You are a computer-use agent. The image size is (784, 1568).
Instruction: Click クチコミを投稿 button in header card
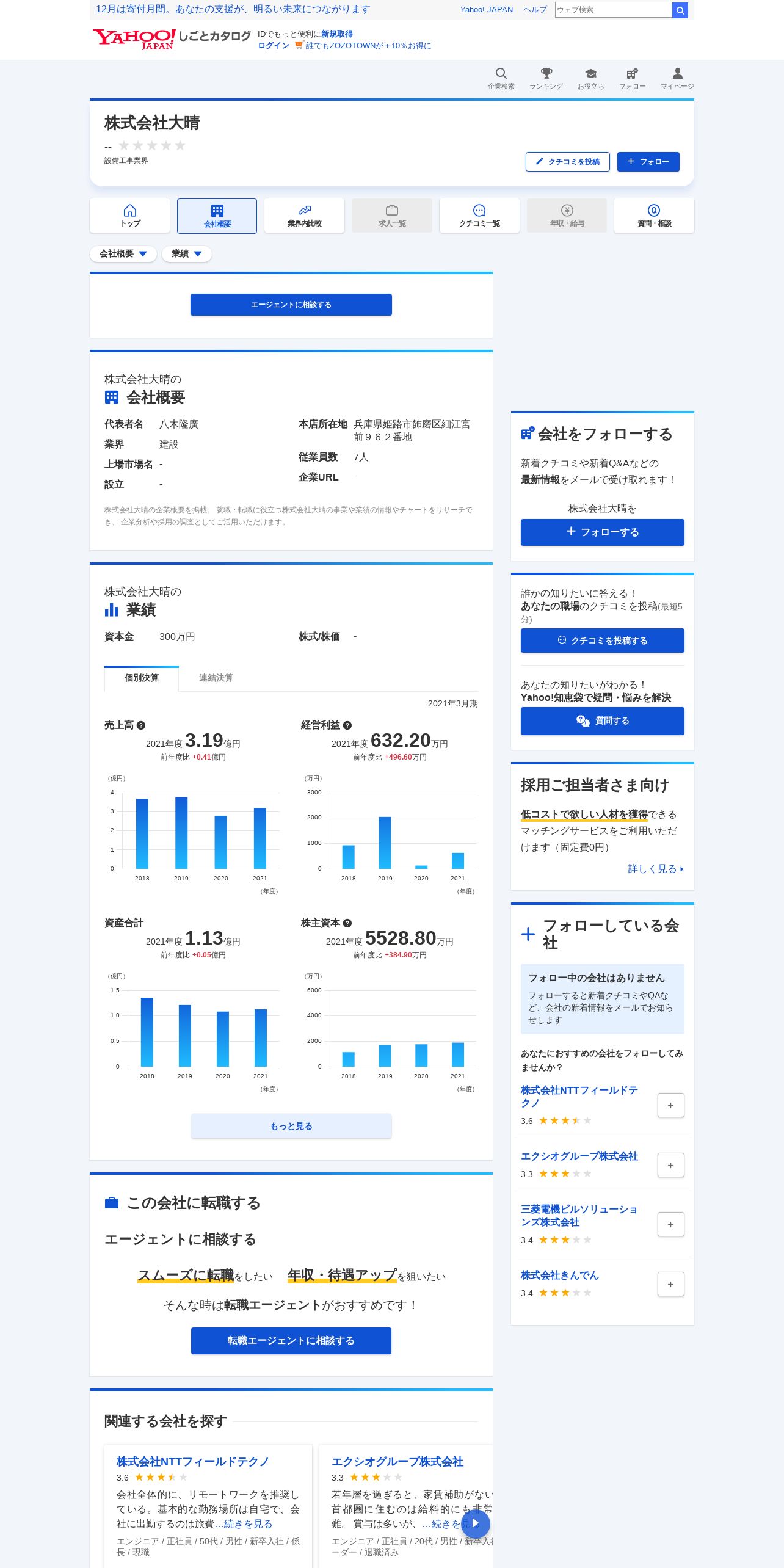coord(567,162)
